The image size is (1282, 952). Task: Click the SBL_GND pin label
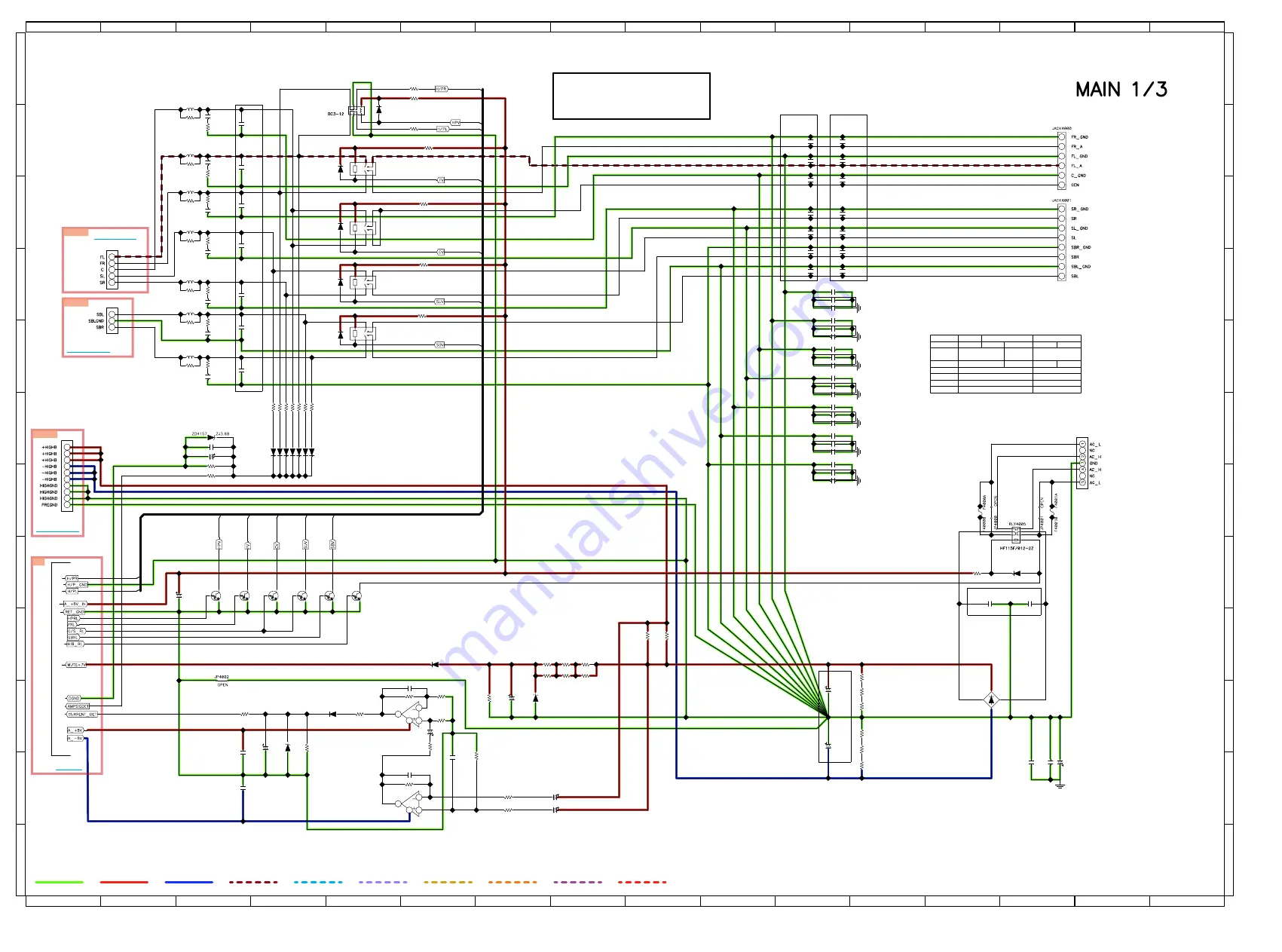point(1081,267)
